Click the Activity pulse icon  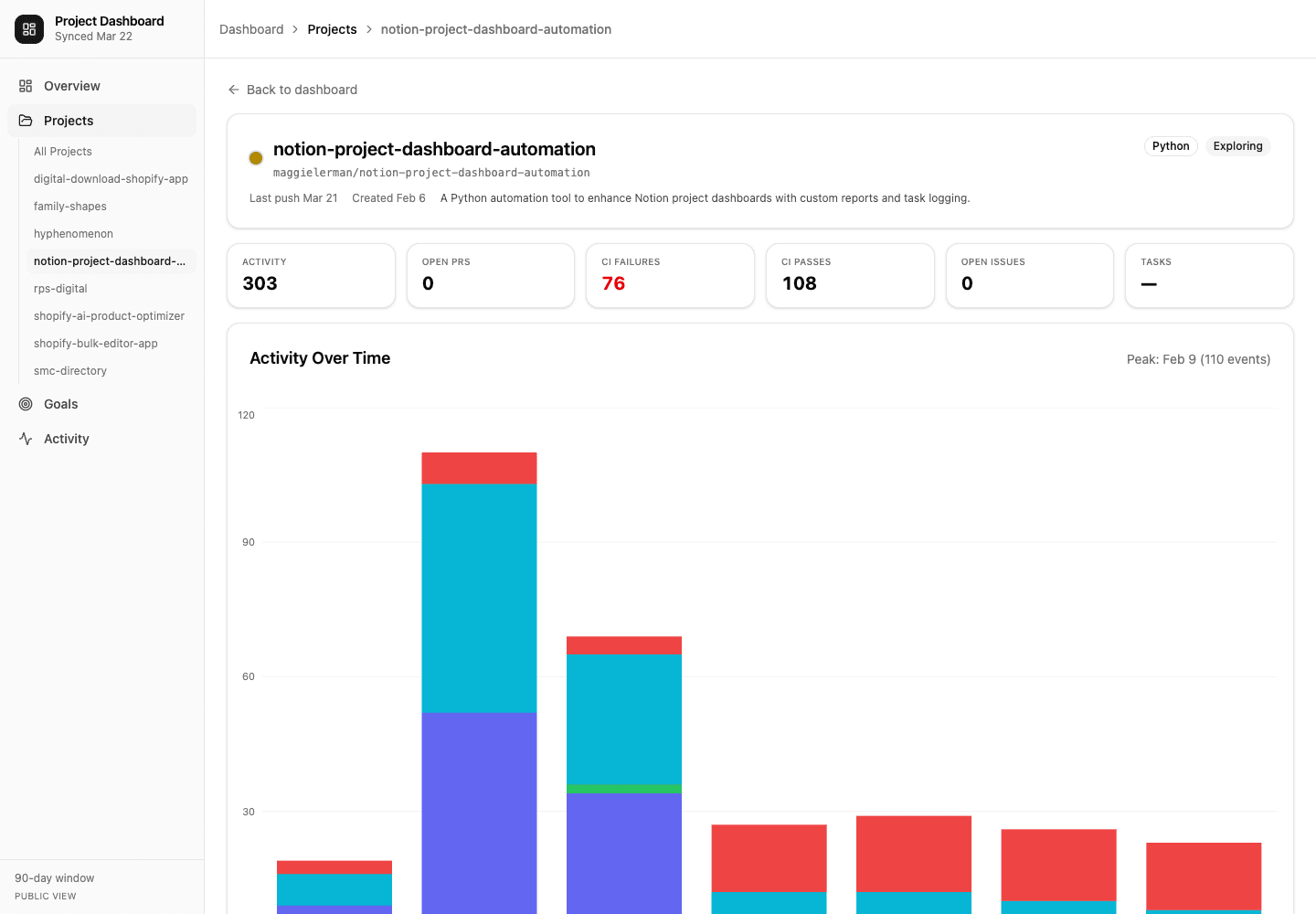(x=26, y=439)
